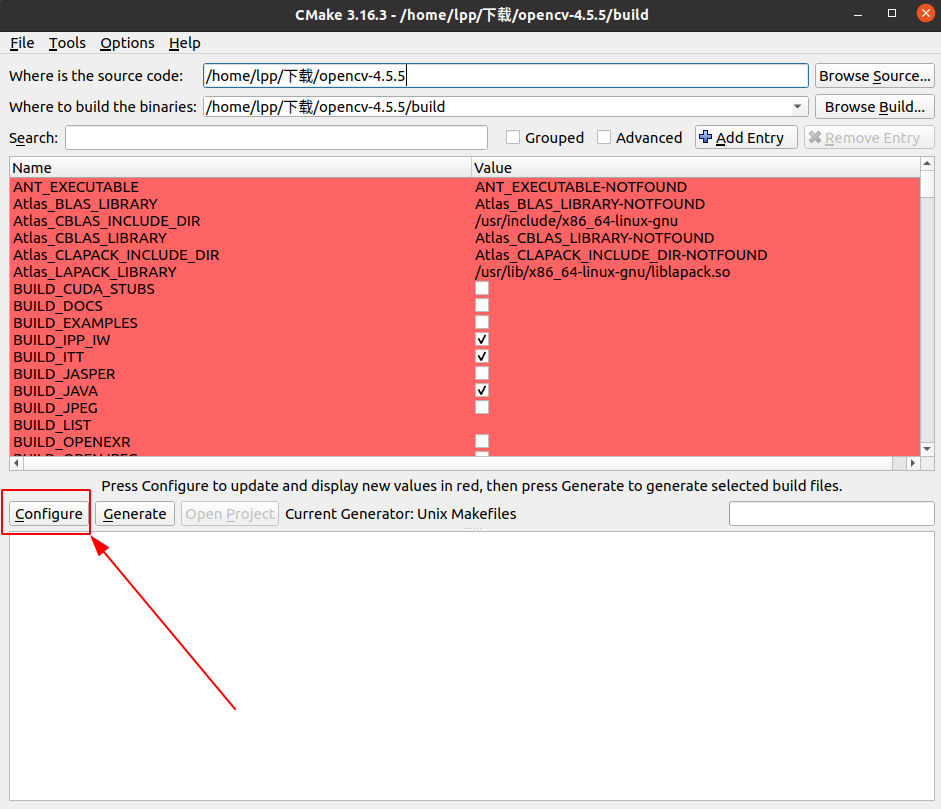941x809 pixels.
Task: Uncheck the BUILD_IPP_IW option
Action: 482,340
